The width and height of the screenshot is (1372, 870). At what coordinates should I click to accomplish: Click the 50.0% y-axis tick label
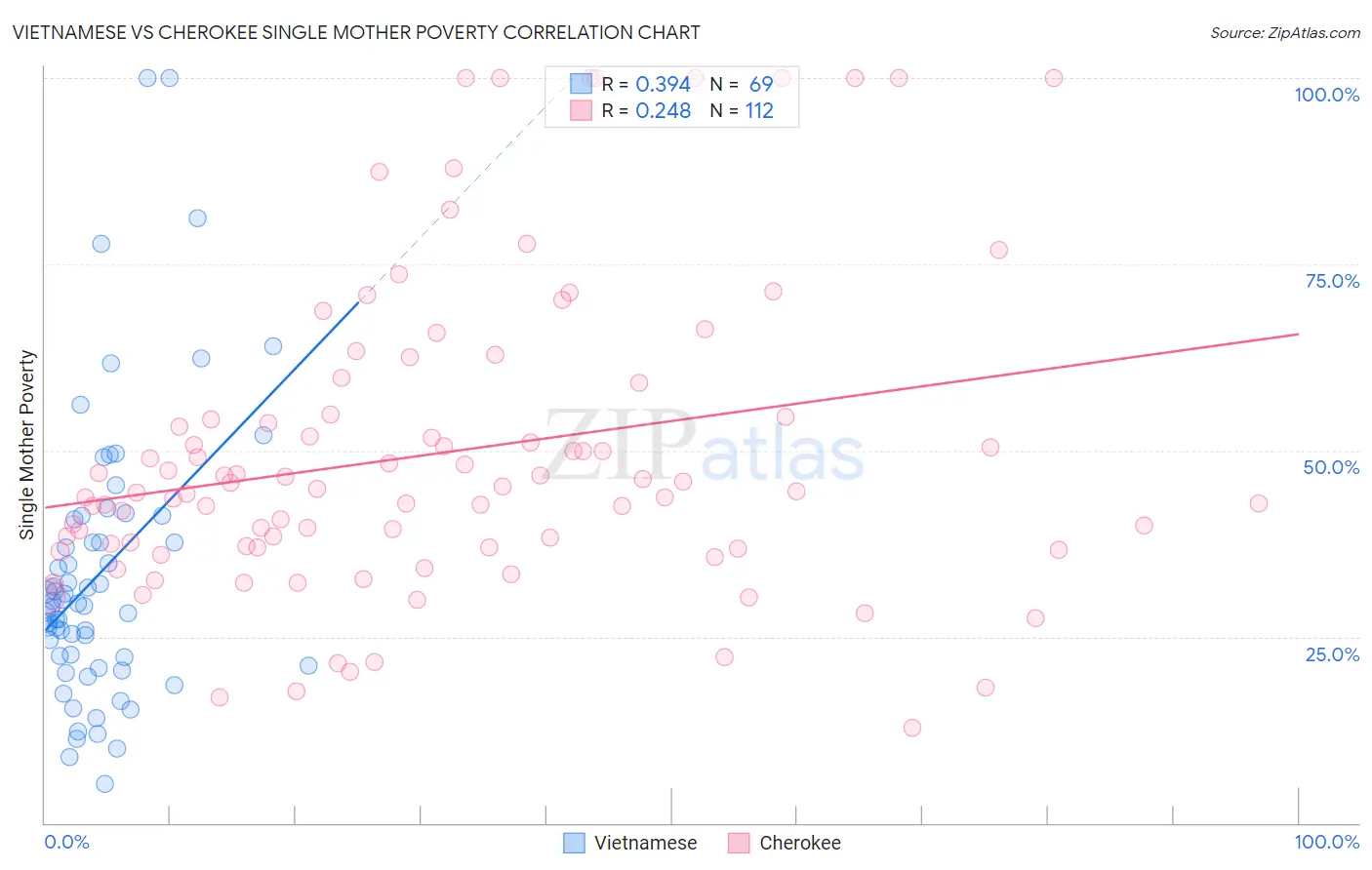point(1331,467)
